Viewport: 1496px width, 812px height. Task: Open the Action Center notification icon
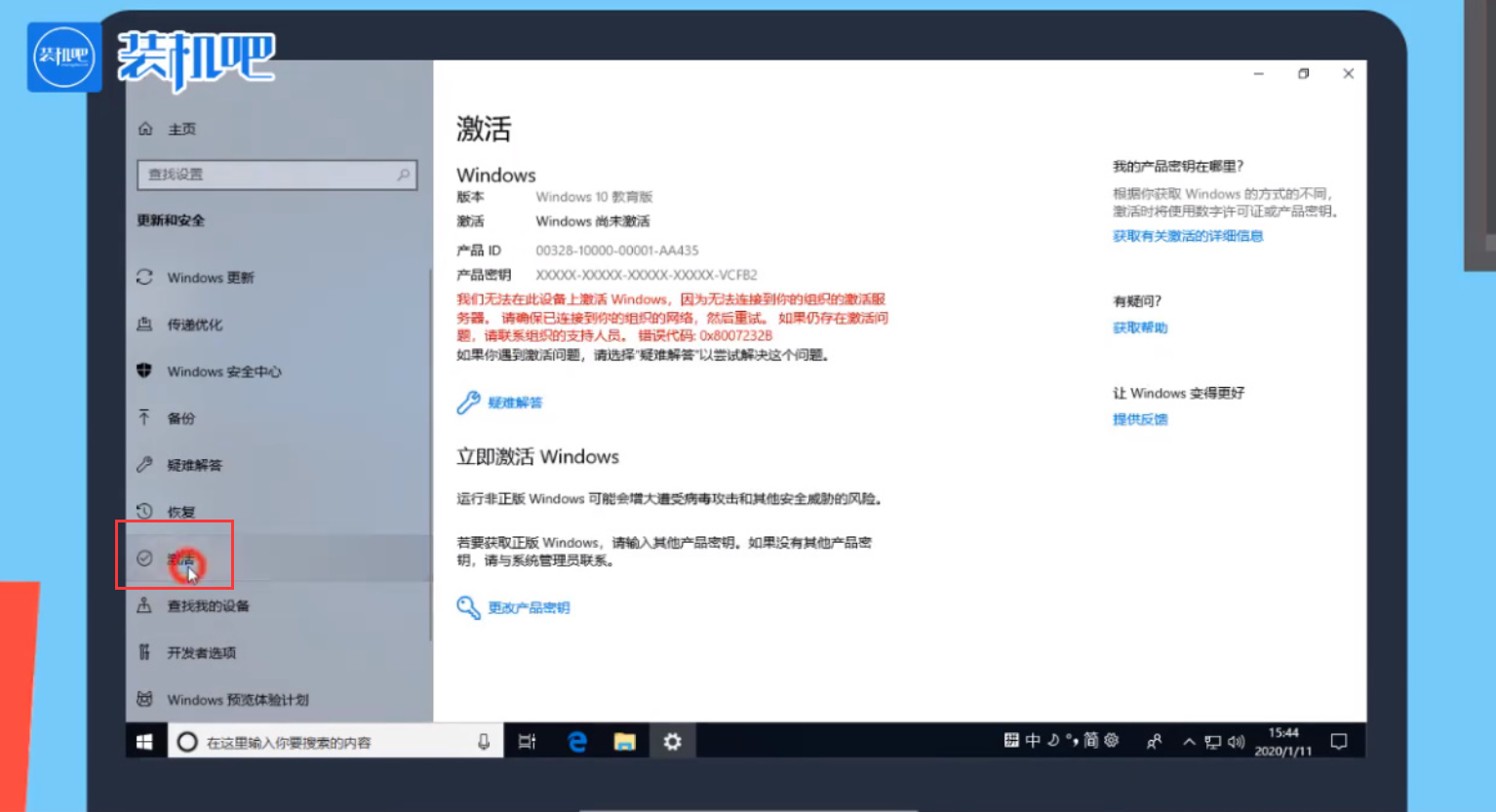tap(1339, 742)
